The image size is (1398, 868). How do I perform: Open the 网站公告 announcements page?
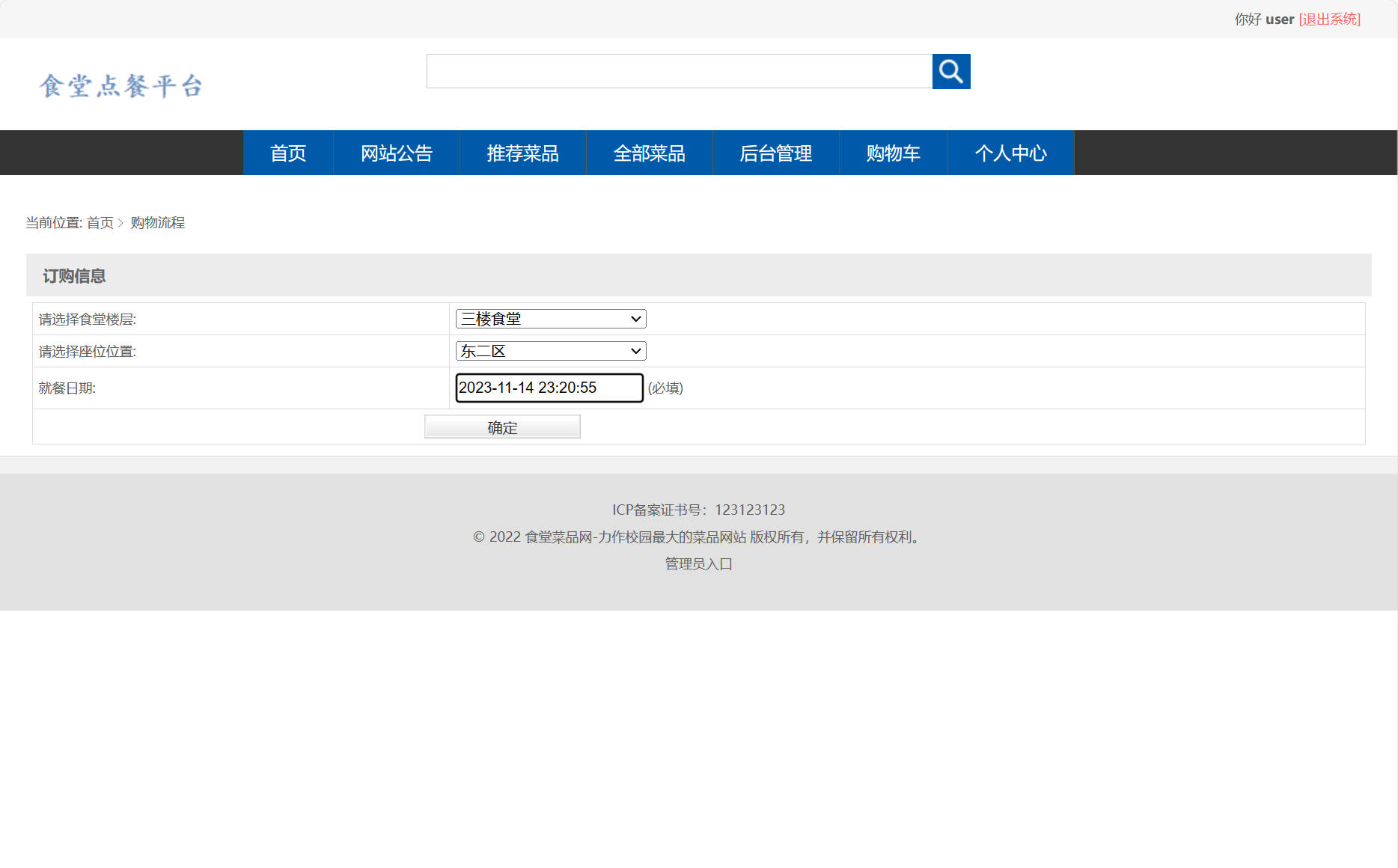coord(397,153)
